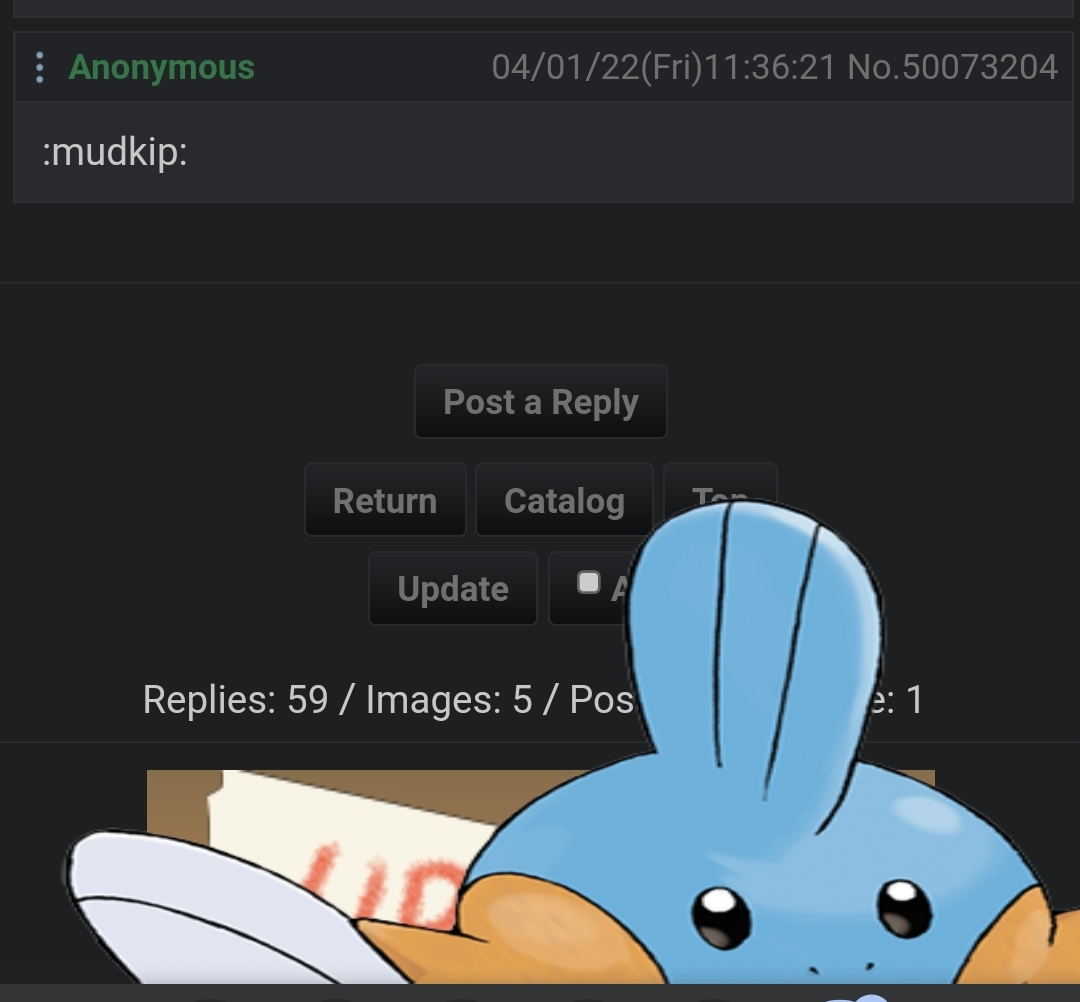Tick the auto-update checkbox
The height and width of the screenshot is (1002, 1080).
(588, 583)
